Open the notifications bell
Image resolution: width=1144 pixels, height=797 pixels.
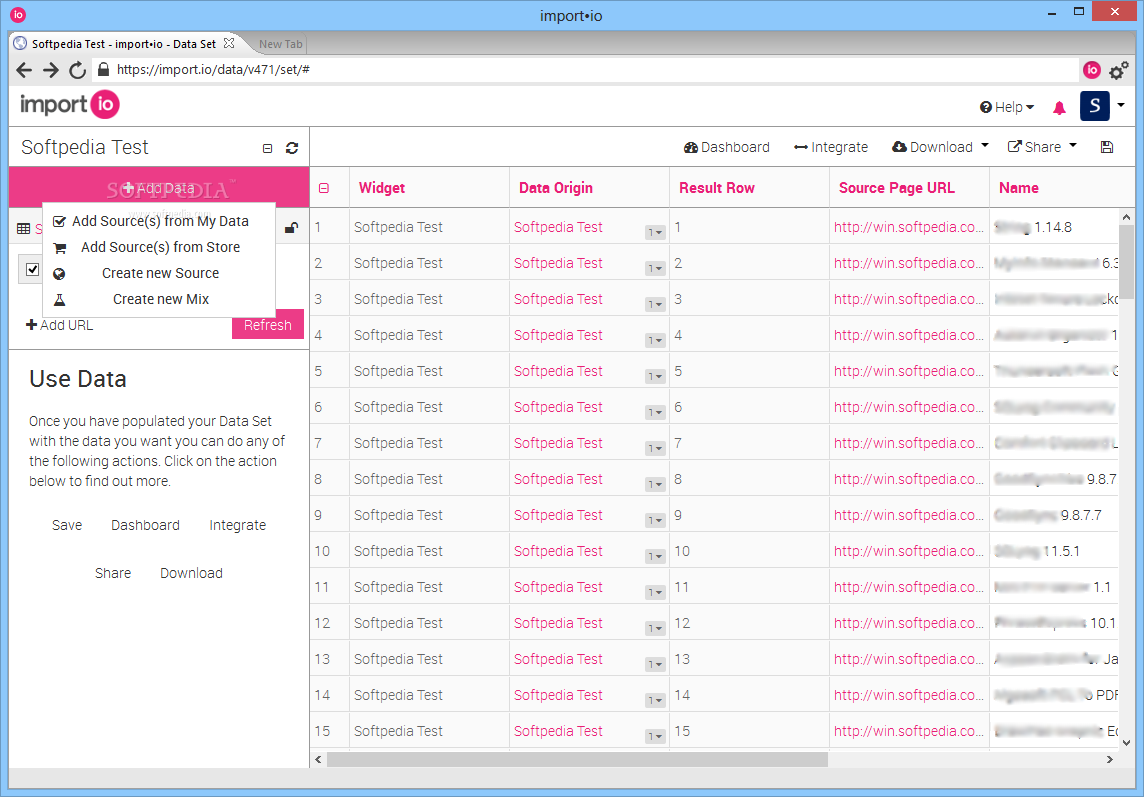[1059, 108]
